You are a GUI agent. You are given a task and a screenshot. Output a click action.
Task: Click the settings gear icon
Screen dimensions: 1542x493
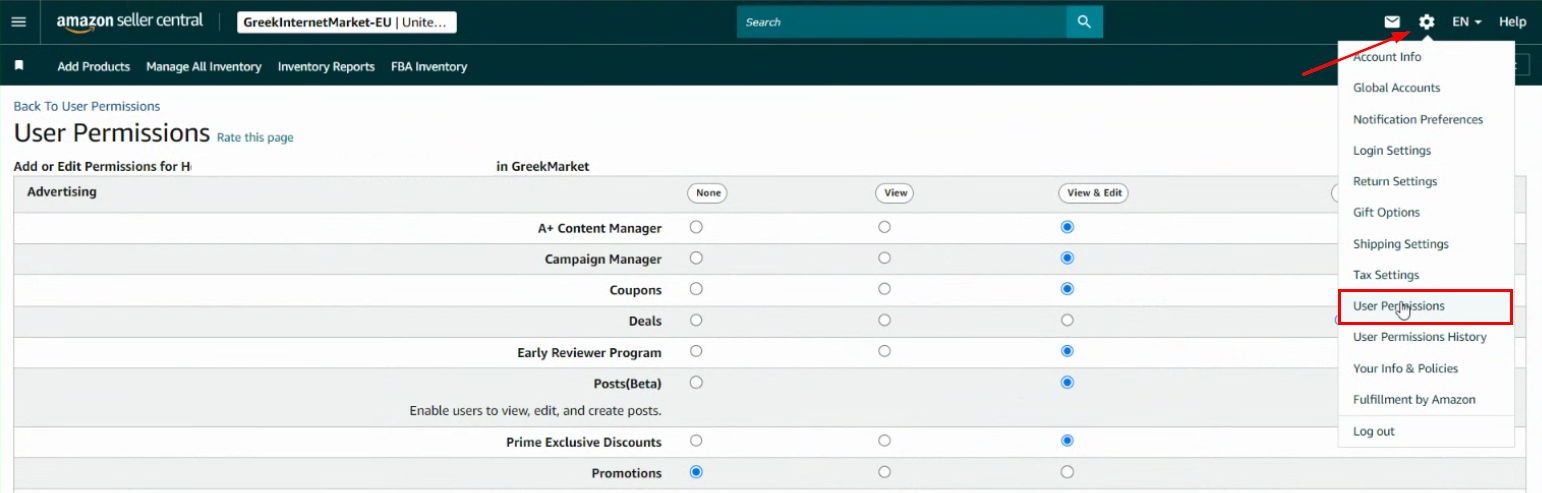pos(1426,22)
